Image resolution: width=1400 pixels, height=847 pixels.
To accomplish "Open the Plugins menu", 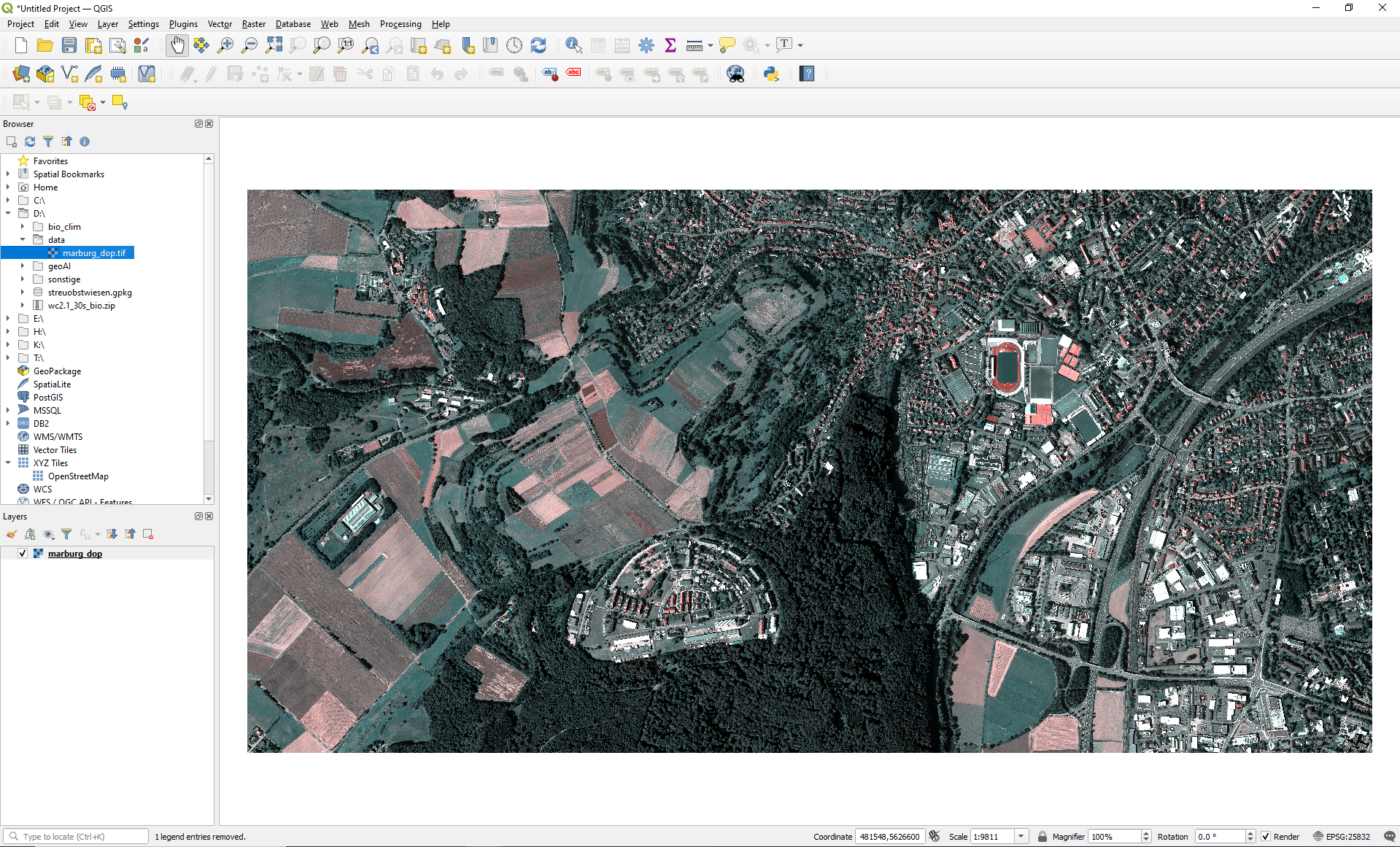I will (183, 24).
